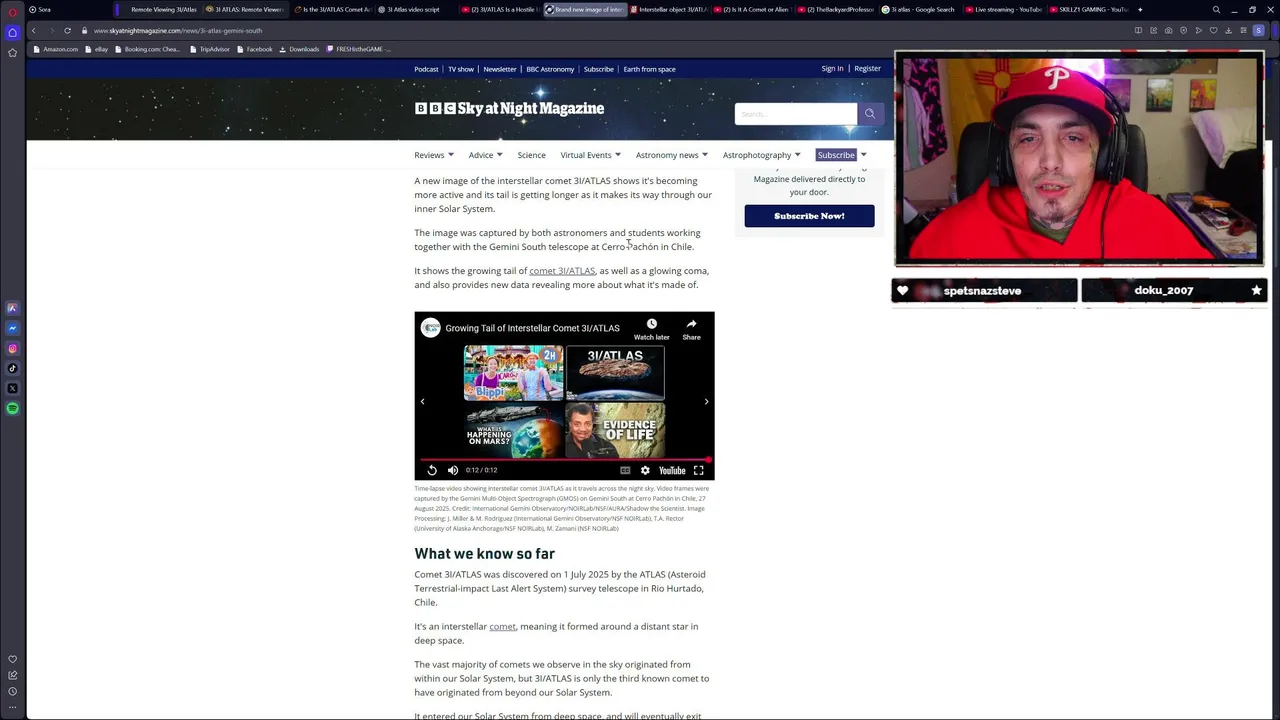Click the BBC Sky at Night Magazine logo

coord(509,108)
